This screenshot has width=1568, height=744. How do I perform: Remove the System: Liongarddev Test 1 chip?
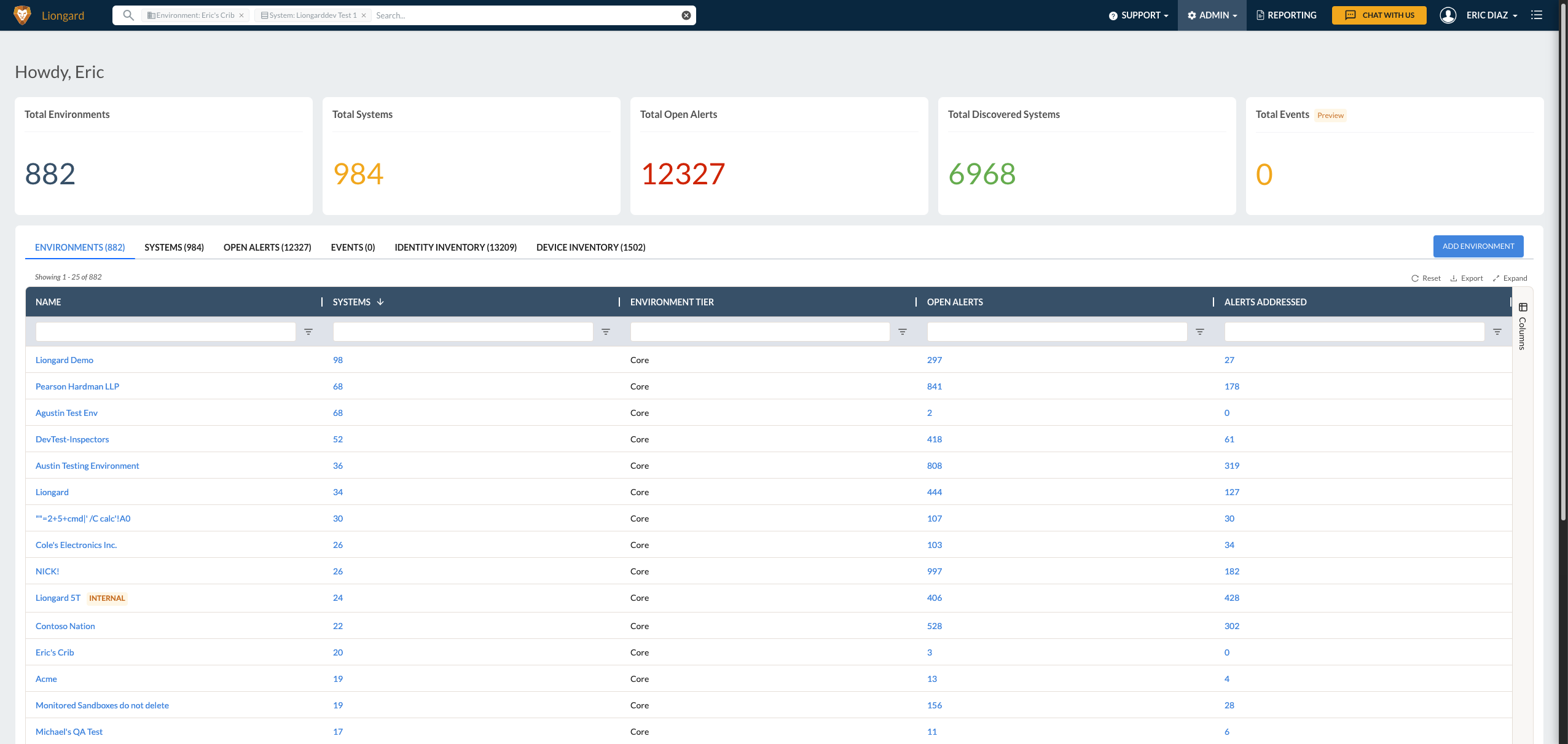pos(364,15)
